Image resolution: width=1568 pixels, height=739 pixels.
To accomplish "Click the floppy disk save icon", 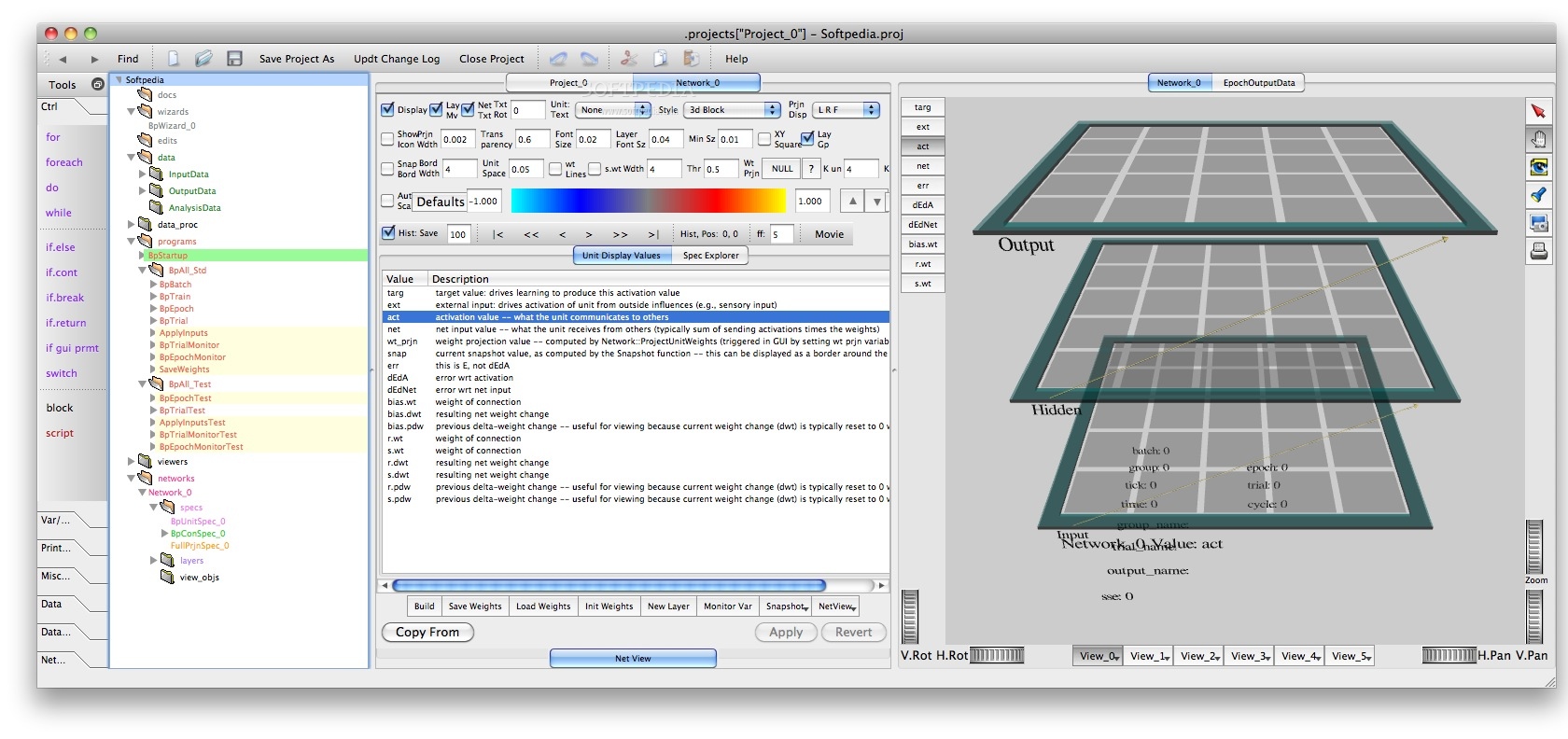I will (x=234, y=59).
